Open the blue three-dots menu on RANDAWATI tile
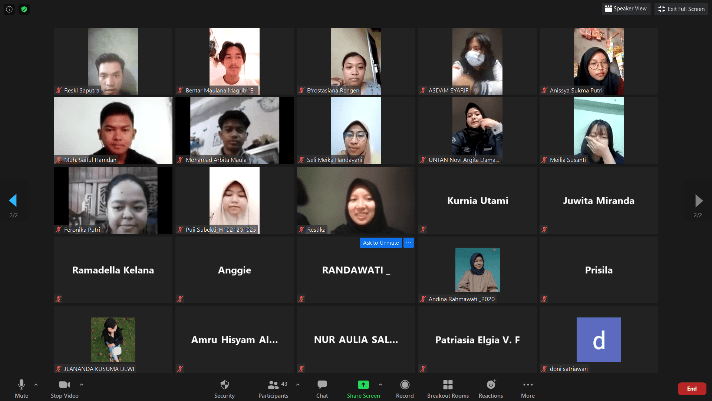The height and width of the screenshot is (401, 712). (408, 243)
